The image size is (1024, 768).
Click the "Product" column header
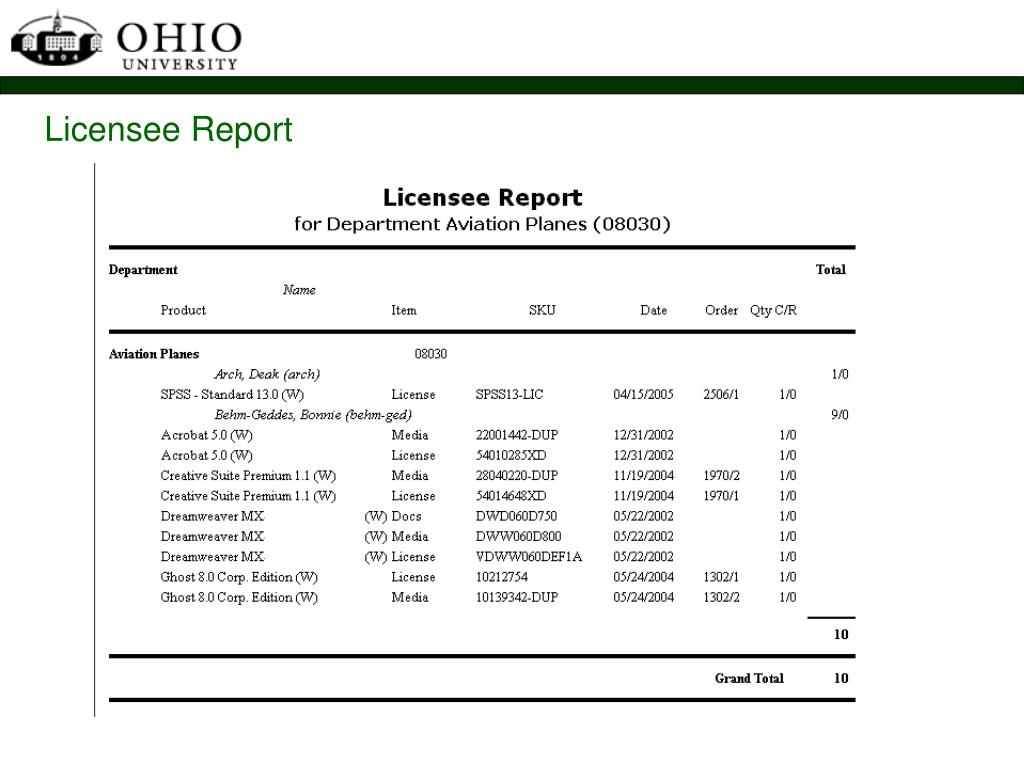tap(183, 310)
